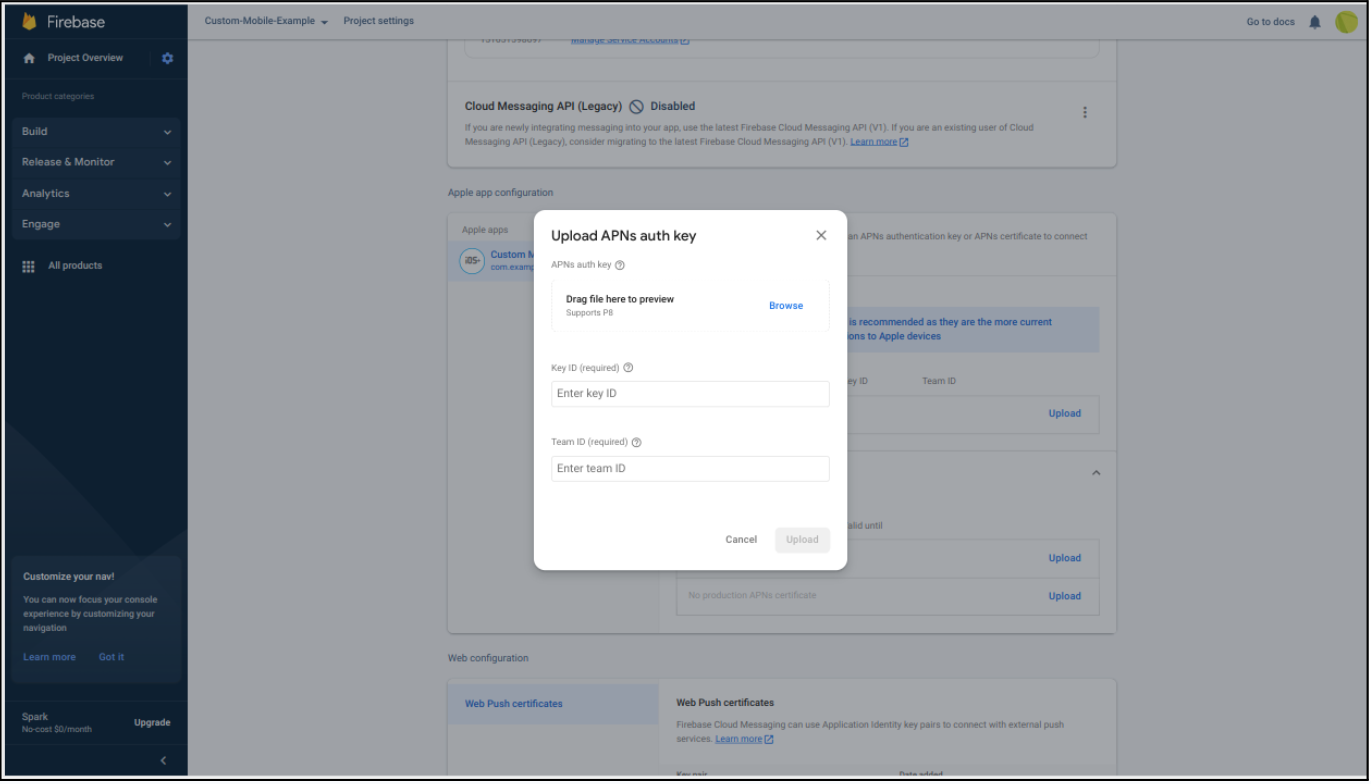Open All products
The image size is (1371, 784).
point(75,266)
